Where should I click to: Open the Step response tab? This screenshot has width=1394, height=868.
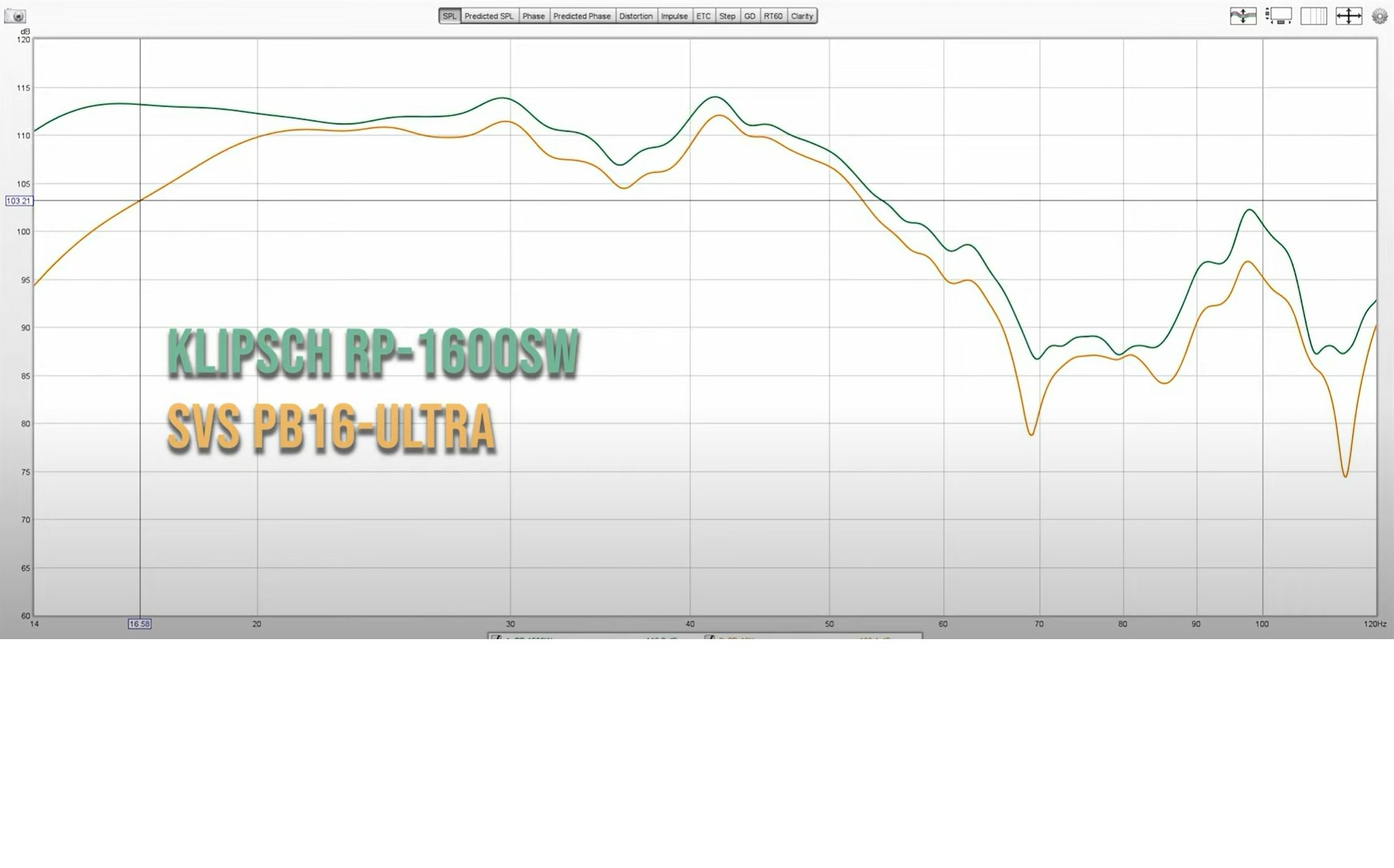click(x=727, y=16)
